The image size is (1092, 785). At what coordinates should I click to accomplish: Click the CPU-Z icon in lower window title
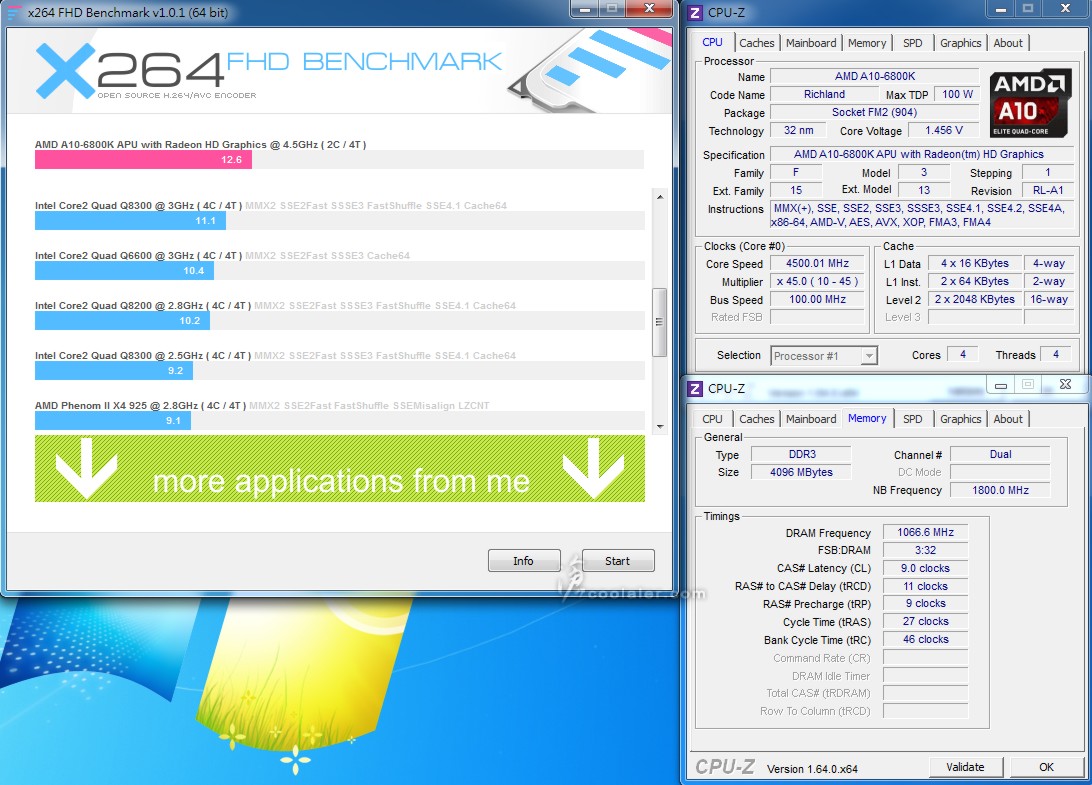[695, 389]
